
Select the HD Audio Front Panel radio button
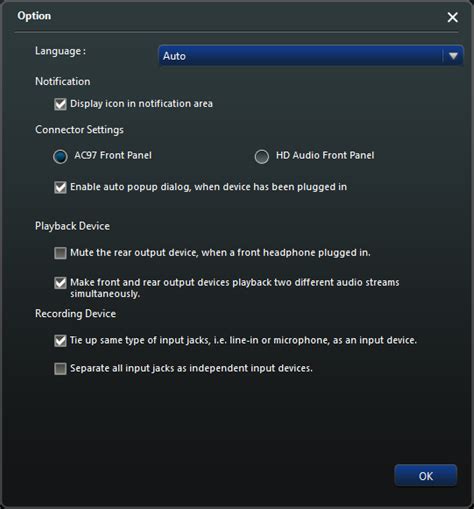[x=262, y=156]
